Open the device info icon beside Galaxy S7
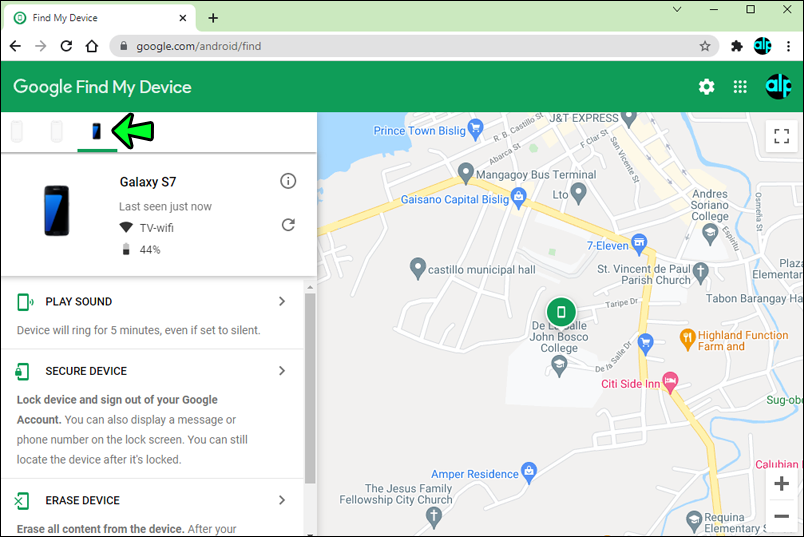 click(288, 181)
